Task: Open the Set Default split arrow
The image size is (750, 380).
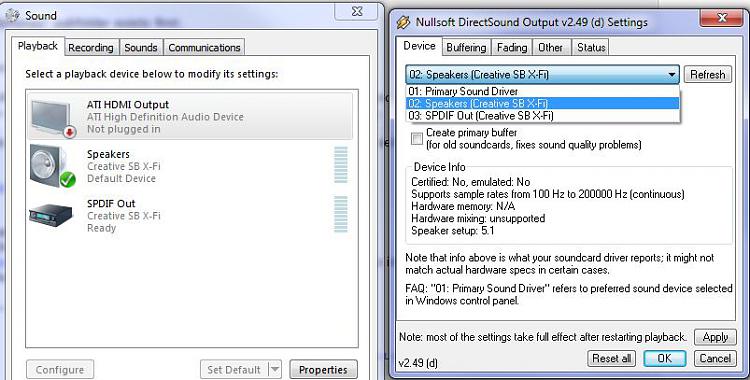Action: (275, 369)
